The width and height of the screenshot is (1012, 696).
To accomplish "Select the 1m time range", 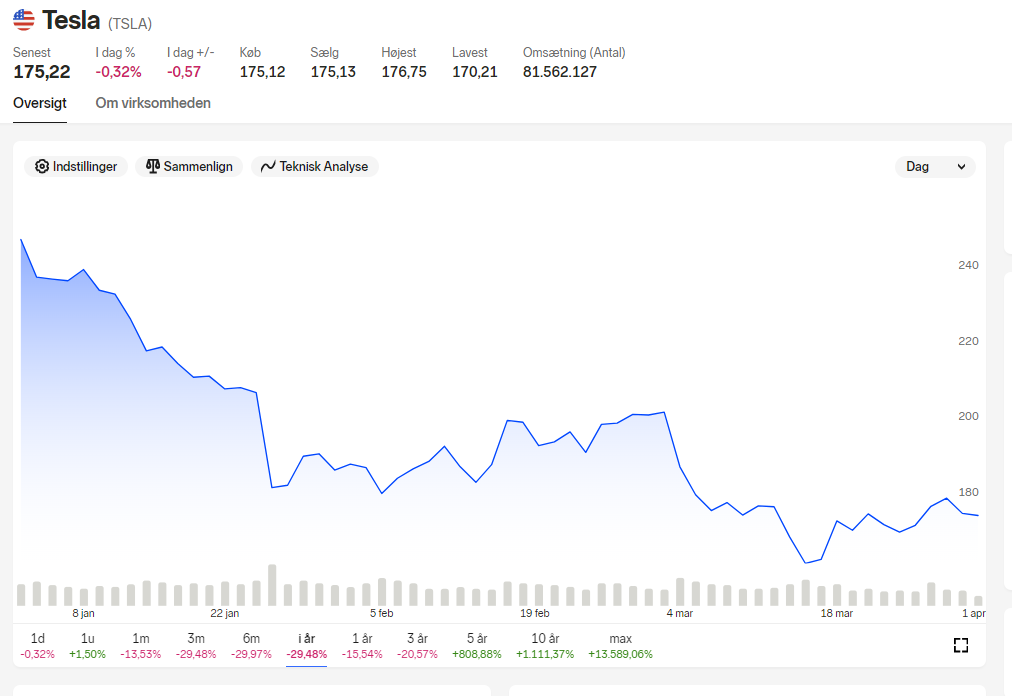I will 141,646.
